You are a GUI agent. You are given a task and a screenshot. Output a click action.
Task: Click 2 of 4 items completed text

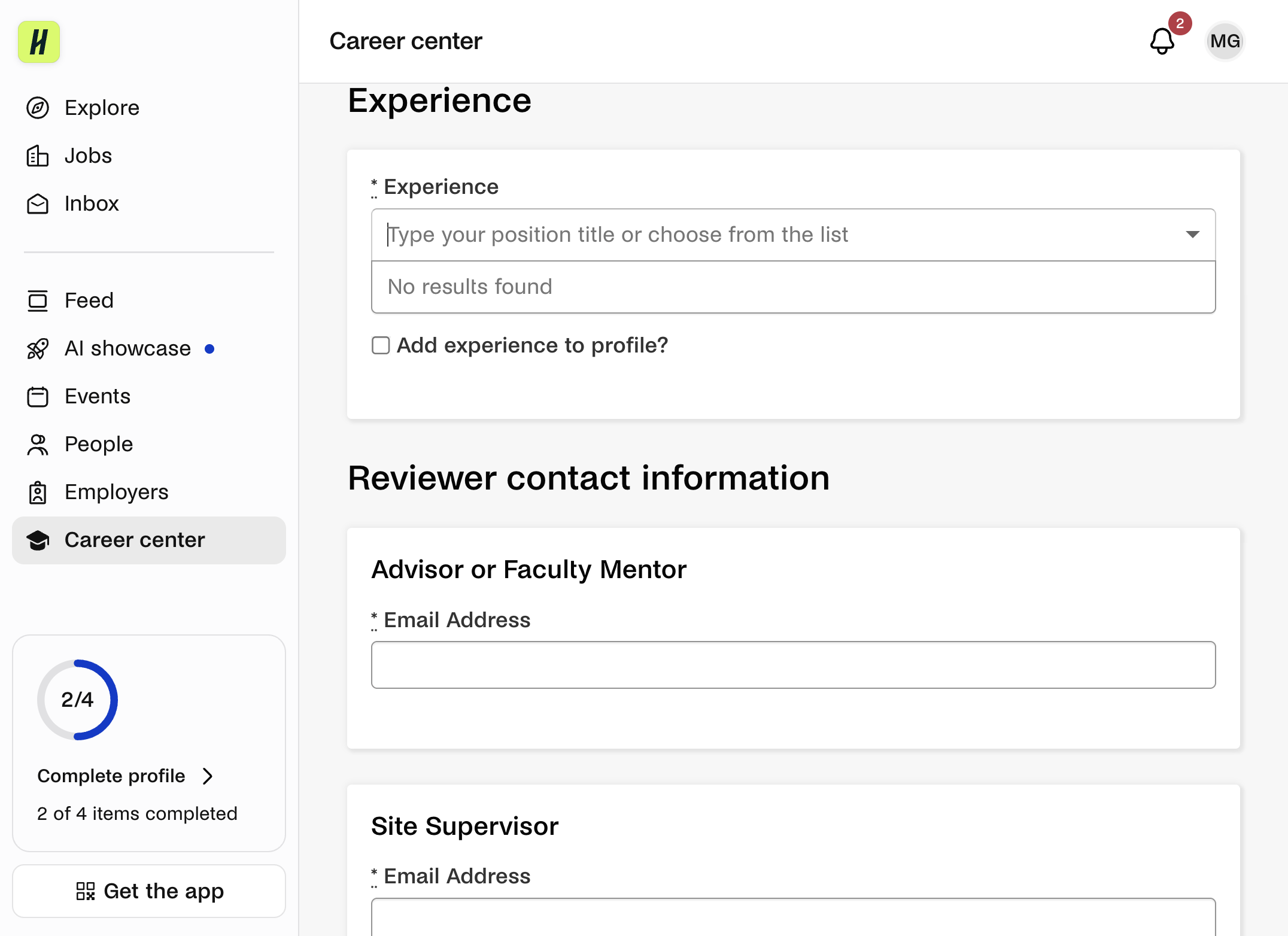(x=137, y=814)
